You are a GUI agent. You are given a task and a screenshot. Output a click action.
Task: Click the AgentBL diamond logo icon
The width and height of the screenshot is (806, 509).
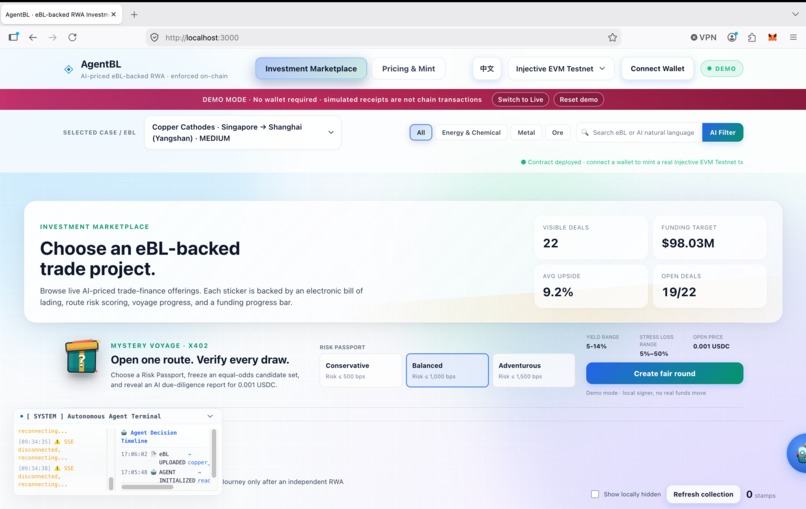(68, 69)
